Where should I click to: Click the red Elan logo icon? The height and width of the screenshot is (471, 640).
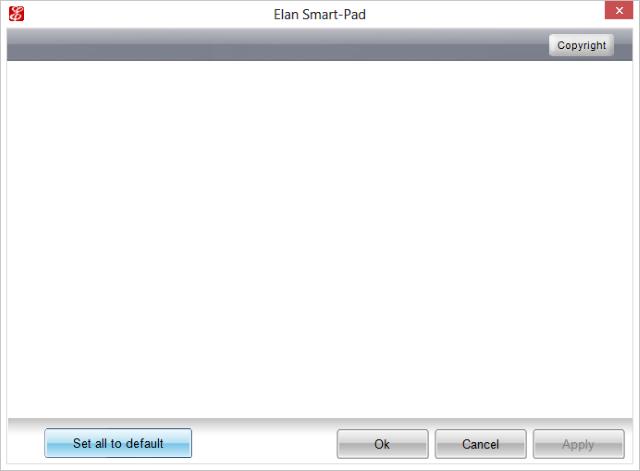click(x=16, y=13)
